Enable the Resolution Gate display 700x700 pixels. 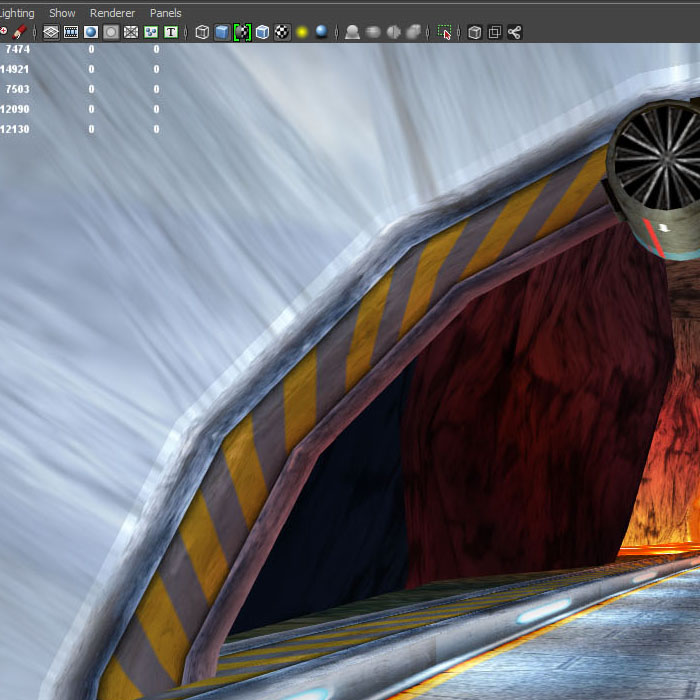[x=91, y=32]
